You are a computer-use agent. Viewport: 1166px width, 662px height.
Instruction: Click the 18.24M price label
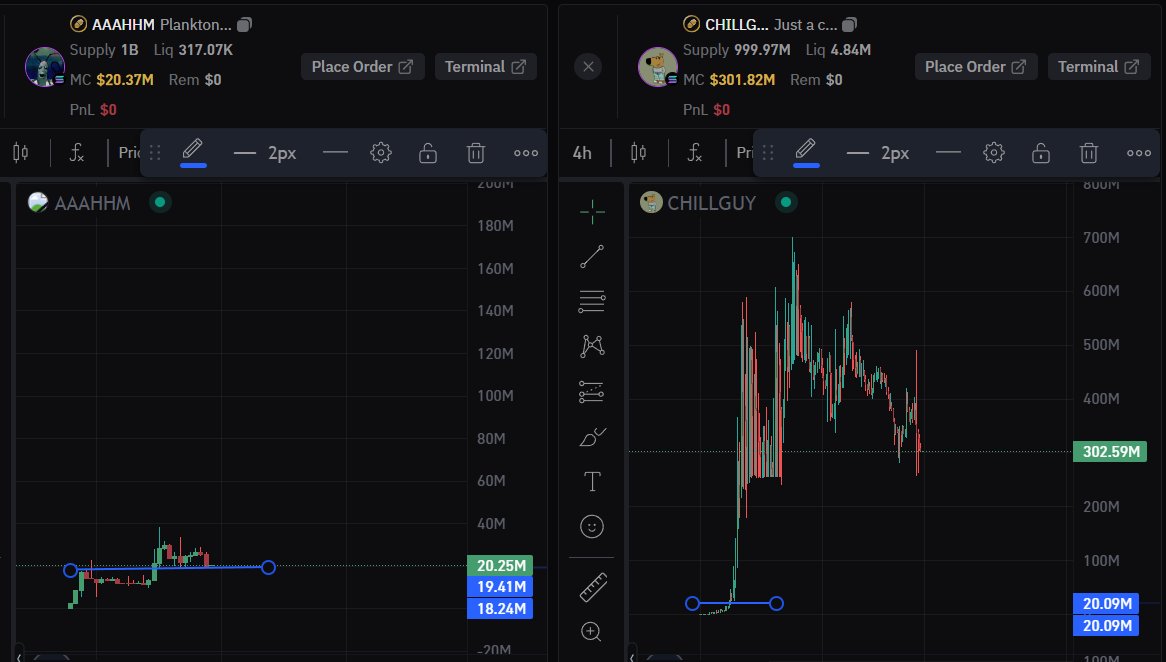[500, 608]
